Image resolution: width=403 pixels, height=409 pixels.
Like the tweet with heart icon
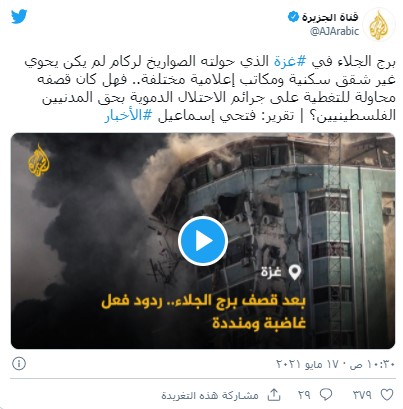387,395
